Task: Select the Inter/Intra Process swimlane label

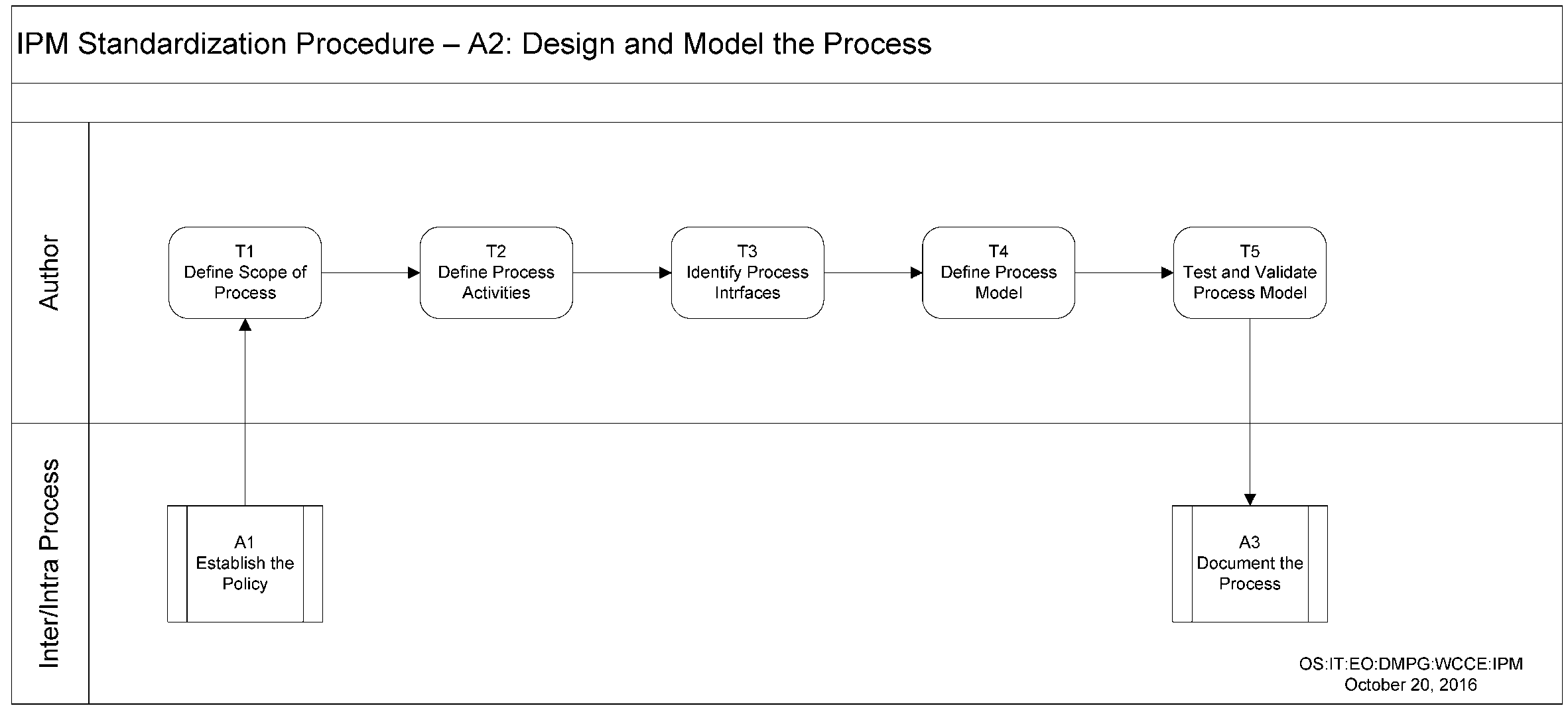Action: click(x=50, y=563)
